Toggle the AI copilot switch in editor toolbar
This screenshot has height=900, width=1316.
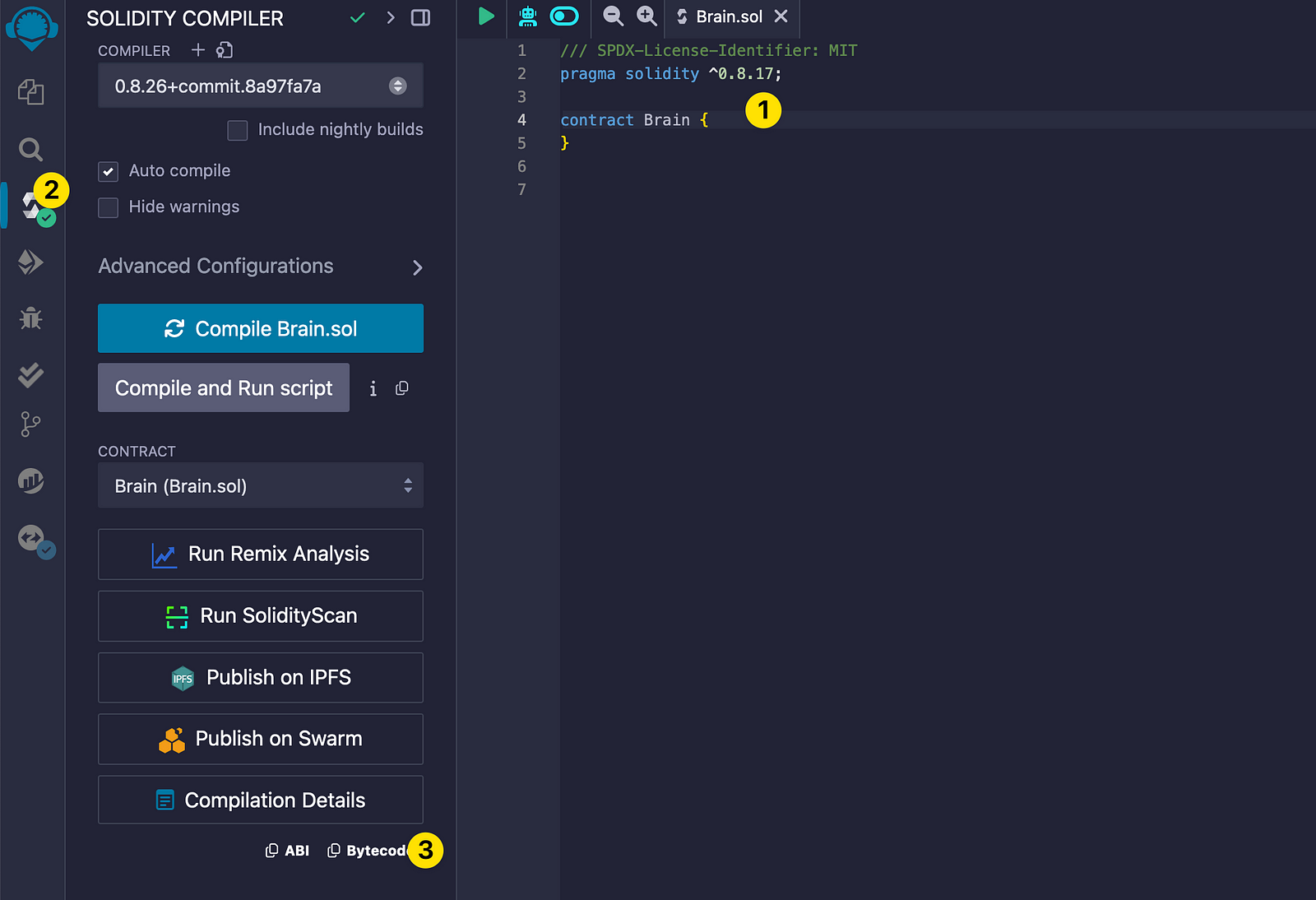[x=564, y=16]
